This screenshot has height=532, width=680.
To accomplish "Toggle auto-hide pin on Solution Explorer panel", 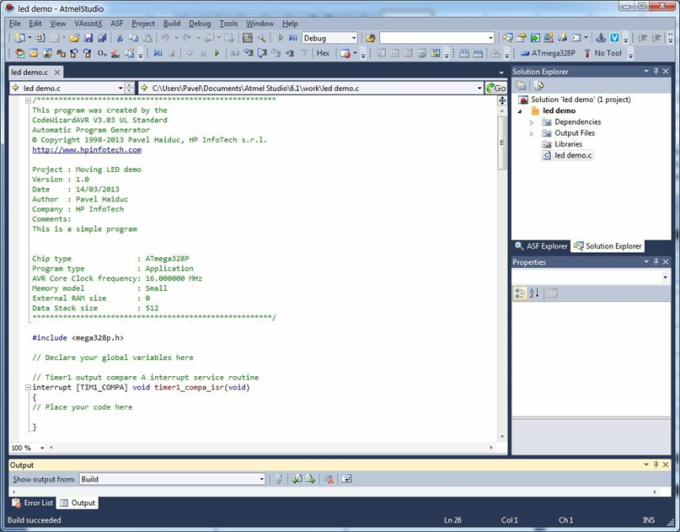I will (656, 71).
